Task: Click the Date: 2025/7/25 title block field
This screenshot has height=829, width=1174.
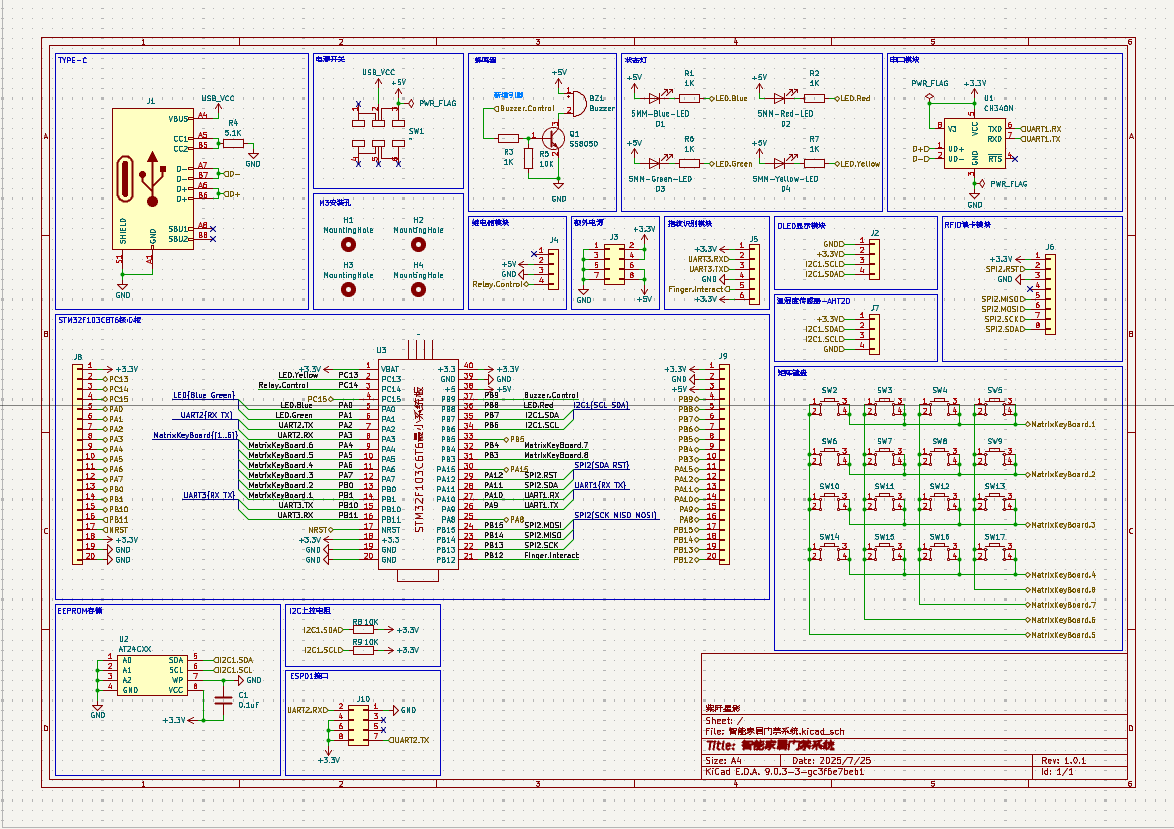Action: tap(831, 761)
